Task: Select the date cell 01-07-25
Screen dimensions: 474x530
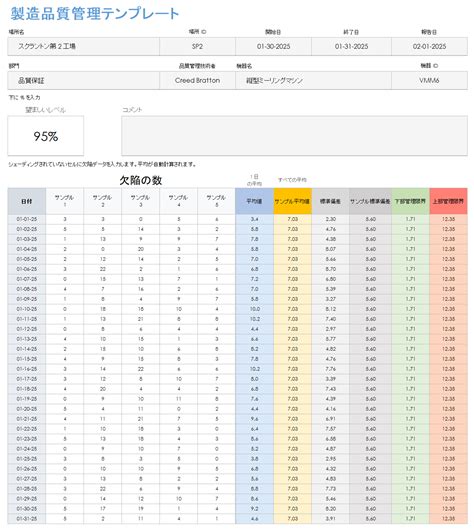Action: coord(27,279)
